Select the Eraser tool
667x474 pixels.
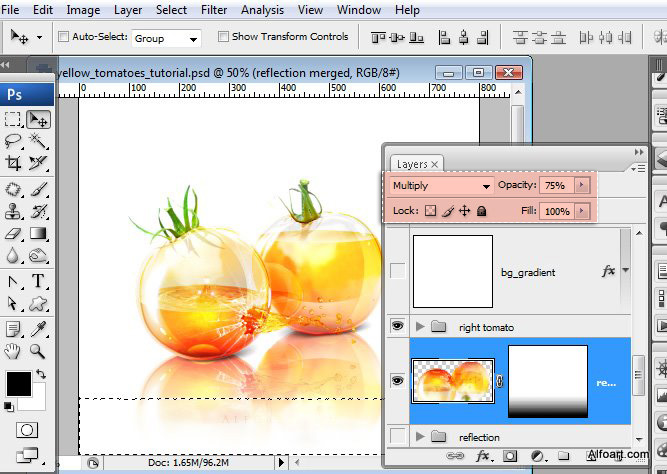(x=14, y=233)
